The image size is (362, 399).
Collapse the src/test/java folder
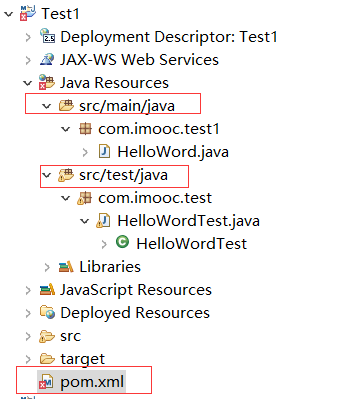(46, 175)
